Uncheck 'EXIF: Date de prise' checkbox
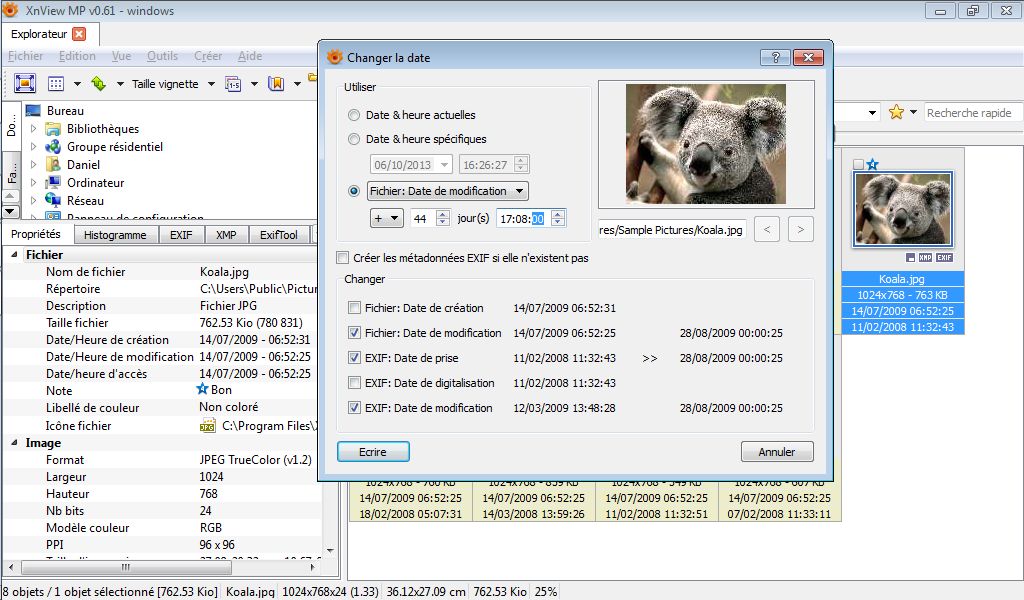 tap(354, 357)
